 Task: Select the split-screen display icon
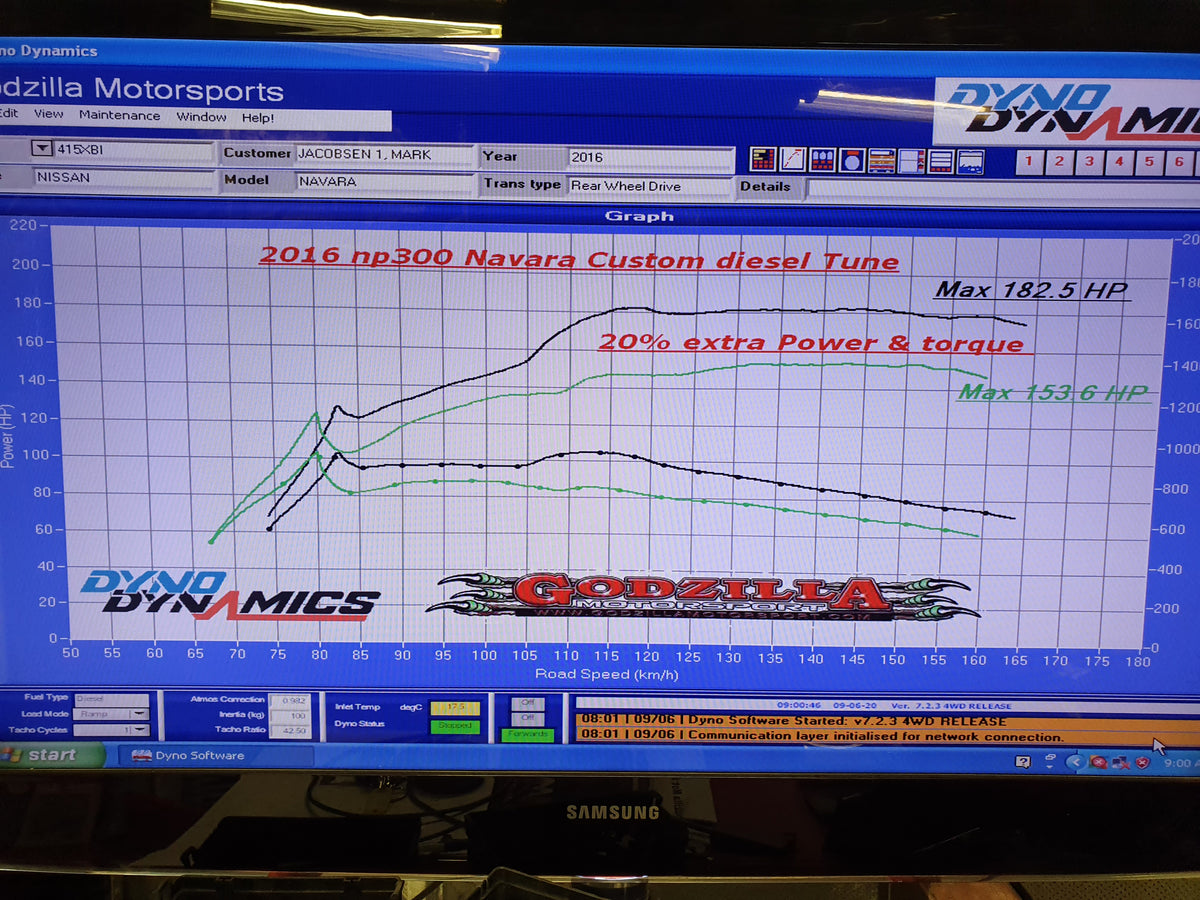(x=911, y=159)
